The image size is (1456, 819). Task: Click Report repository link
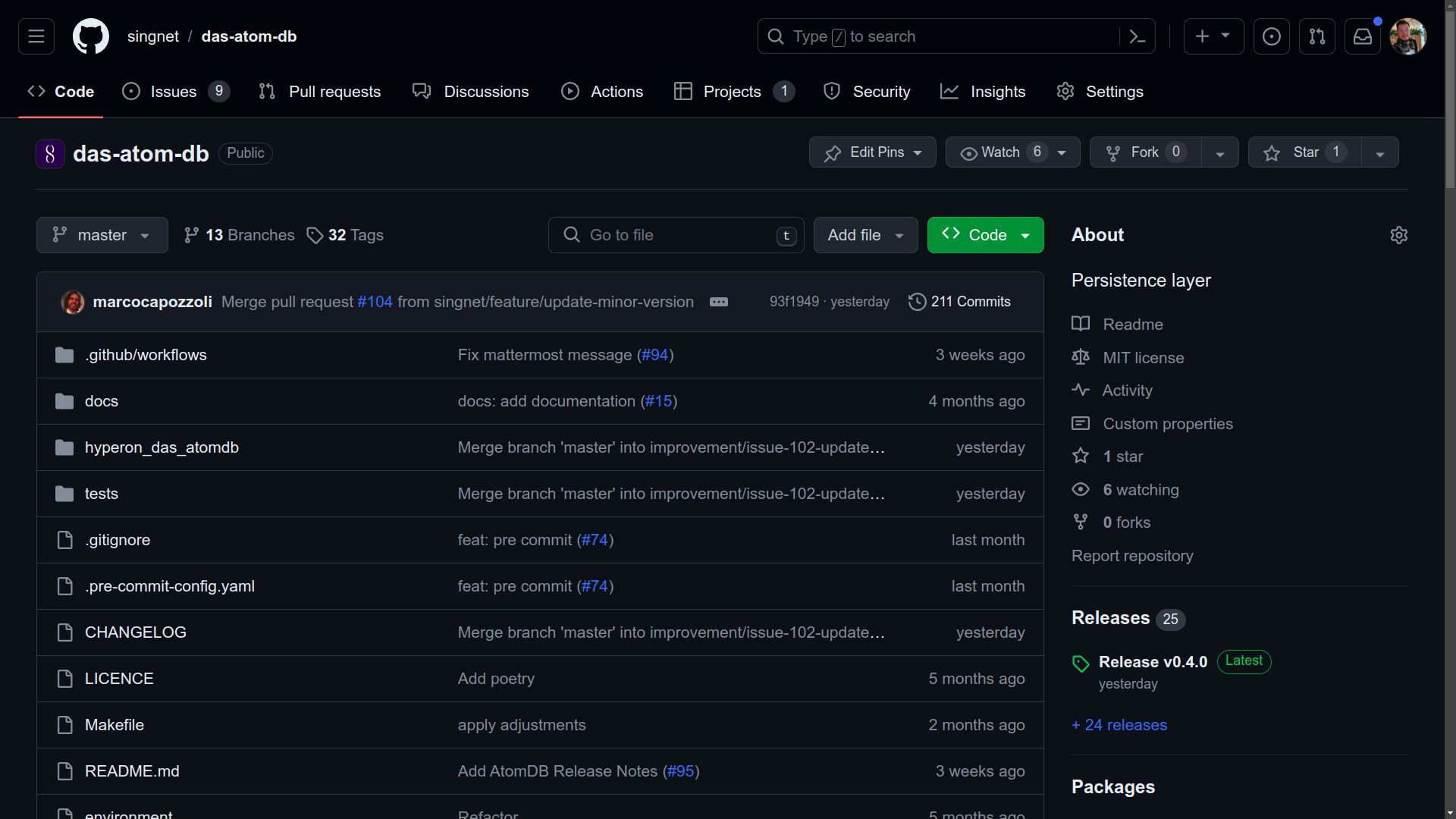(x=1132, y=556)
